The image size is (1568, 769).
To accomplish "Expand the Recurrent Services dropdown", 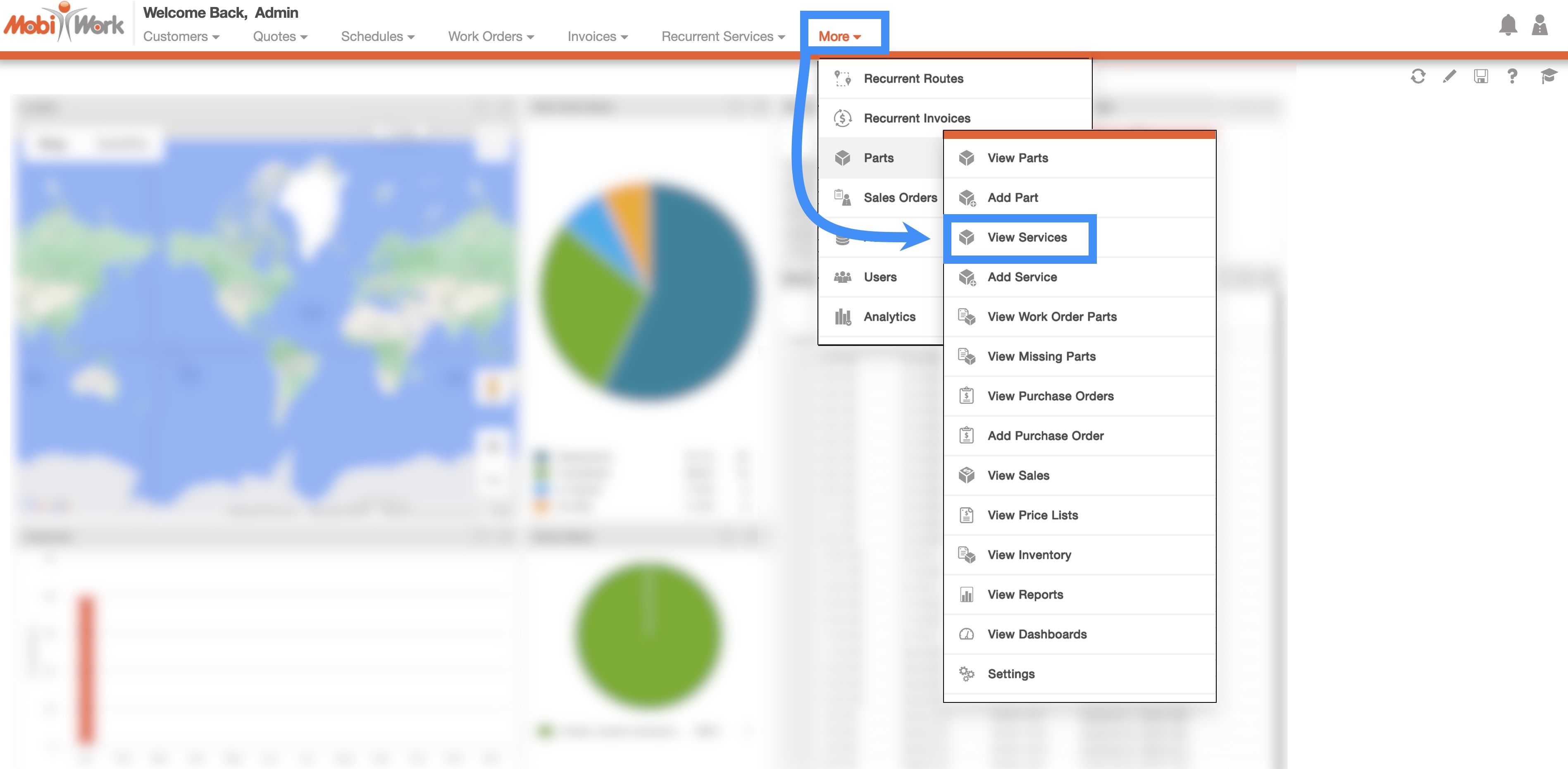I will (x=722, y=36).
